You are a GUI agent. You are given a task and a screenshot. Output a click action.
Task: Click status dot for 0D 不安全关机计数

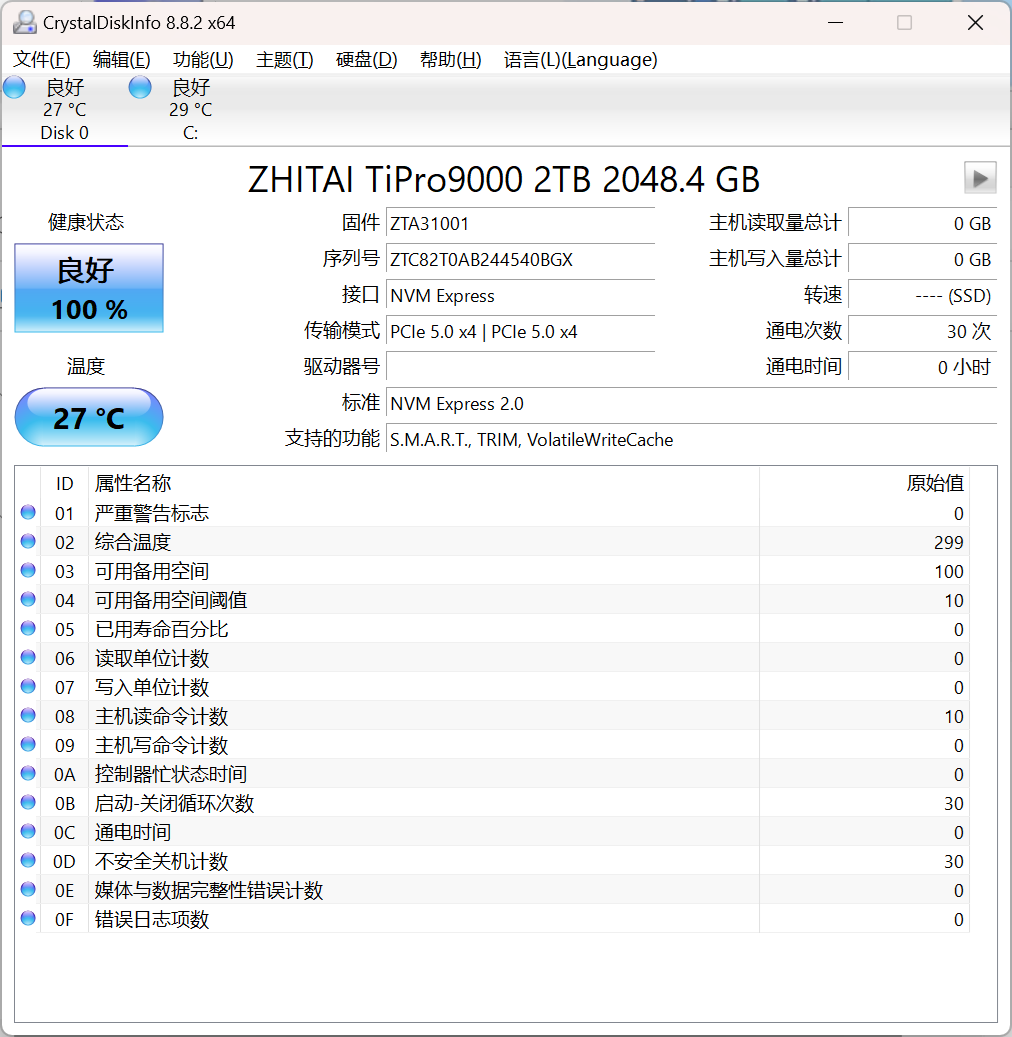coord(28,860)
